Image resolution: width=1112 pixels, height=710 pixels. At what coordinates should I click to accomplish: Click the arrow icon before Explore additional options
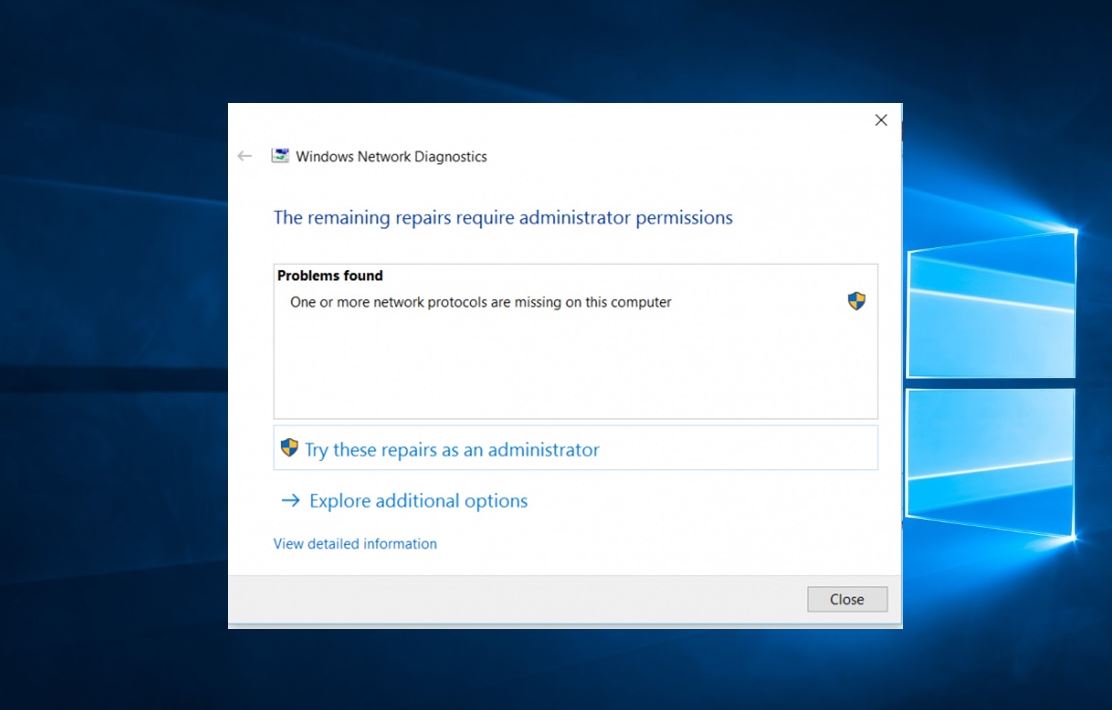[290, 501]
